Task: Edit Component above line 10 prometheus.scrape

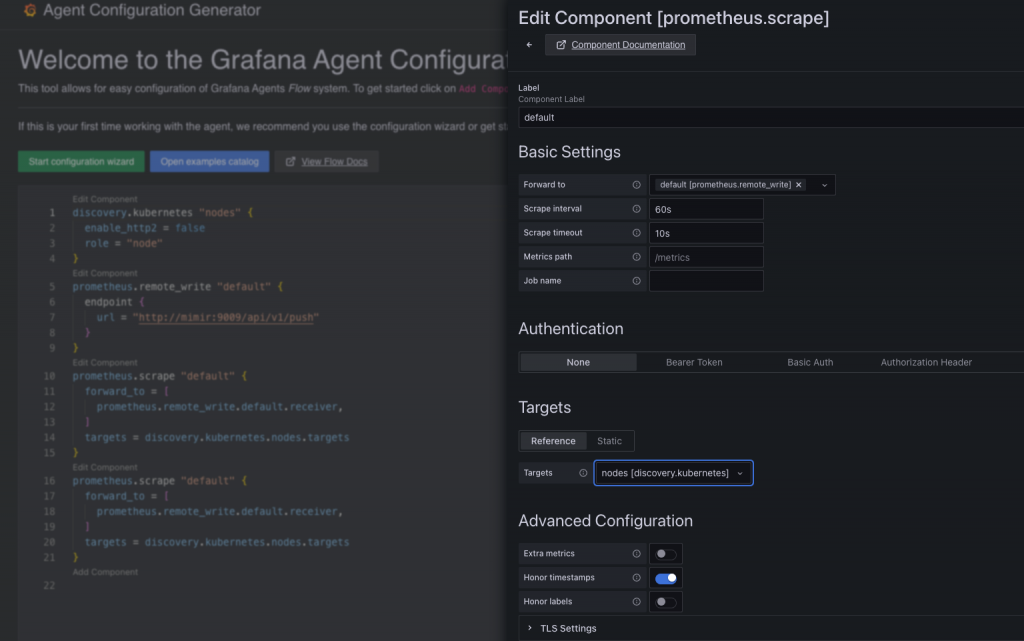Action: [x=104, y=362]
